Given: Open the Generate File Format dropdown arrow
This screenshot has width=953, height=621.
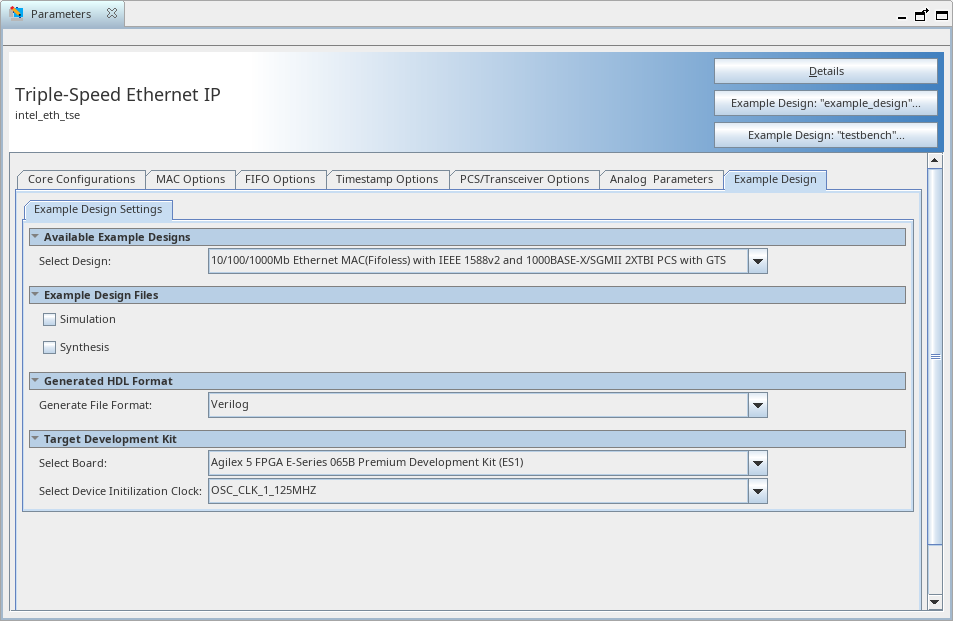Looking at the screenshot, I should point(757,405).
